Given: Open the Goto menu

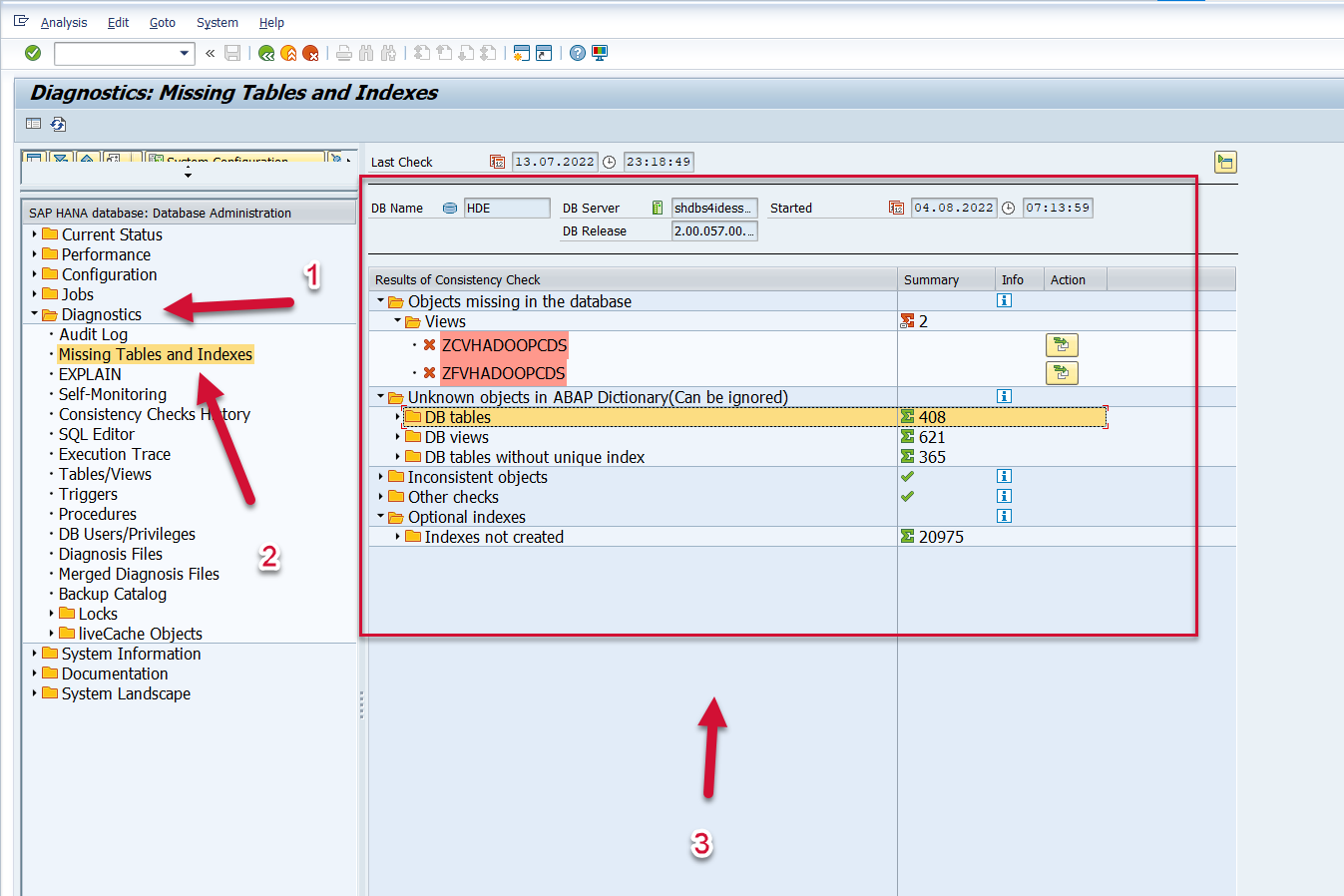Looking at the screenshot, I should [x=162, y=22].
